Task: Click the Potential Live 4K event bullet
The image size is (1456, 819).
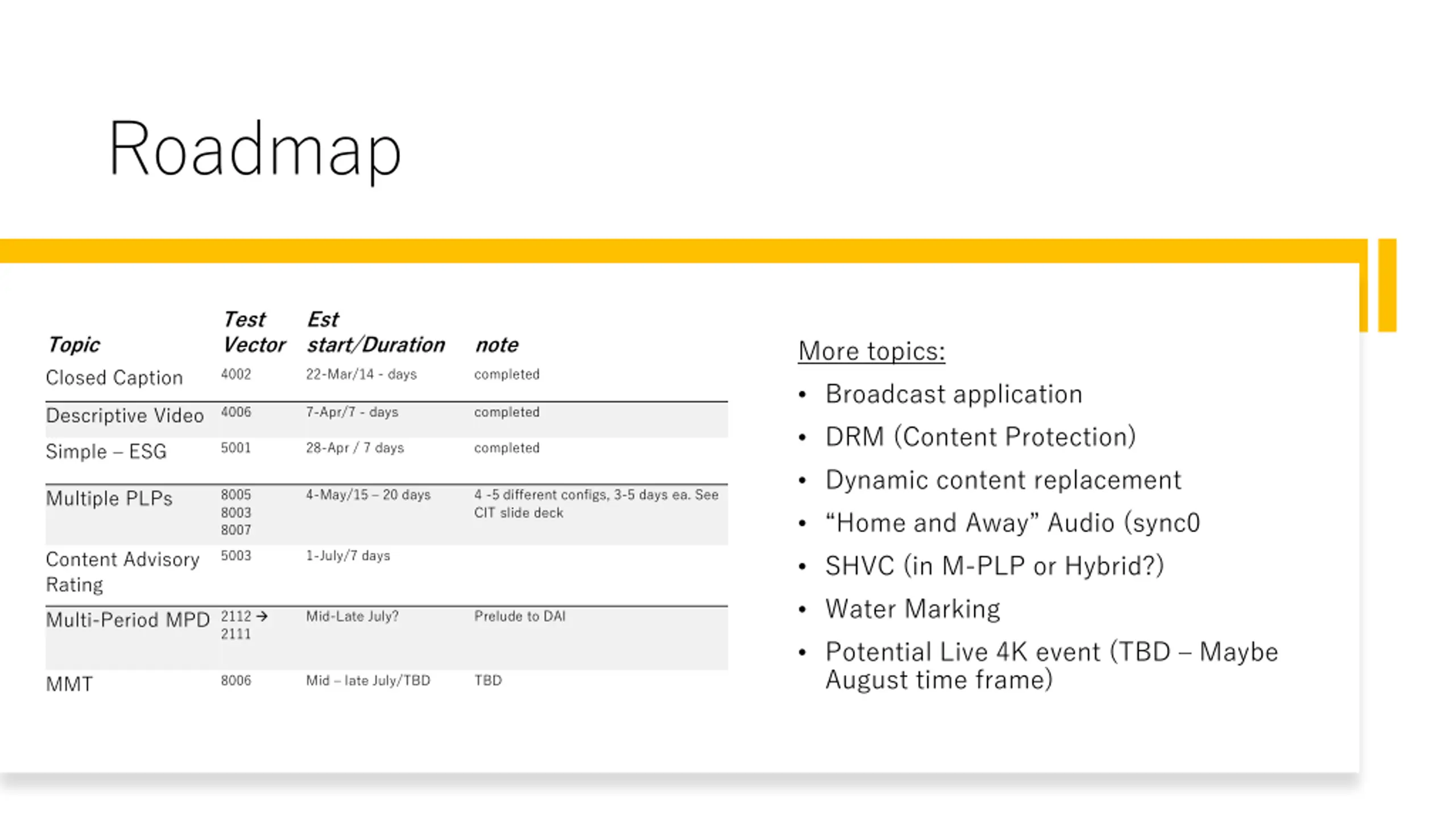Action: (x=1052, y=666)
